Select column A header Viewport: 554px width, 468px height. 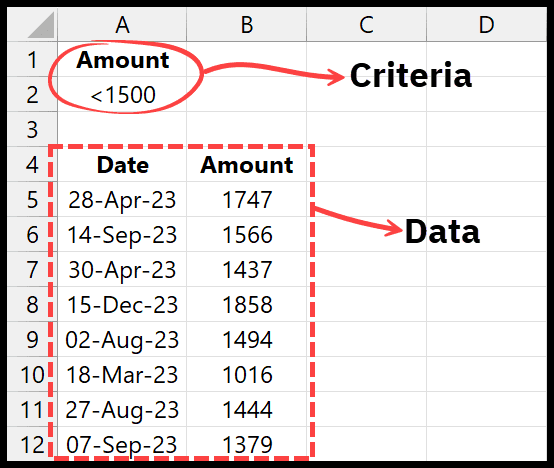coord(122,25)
